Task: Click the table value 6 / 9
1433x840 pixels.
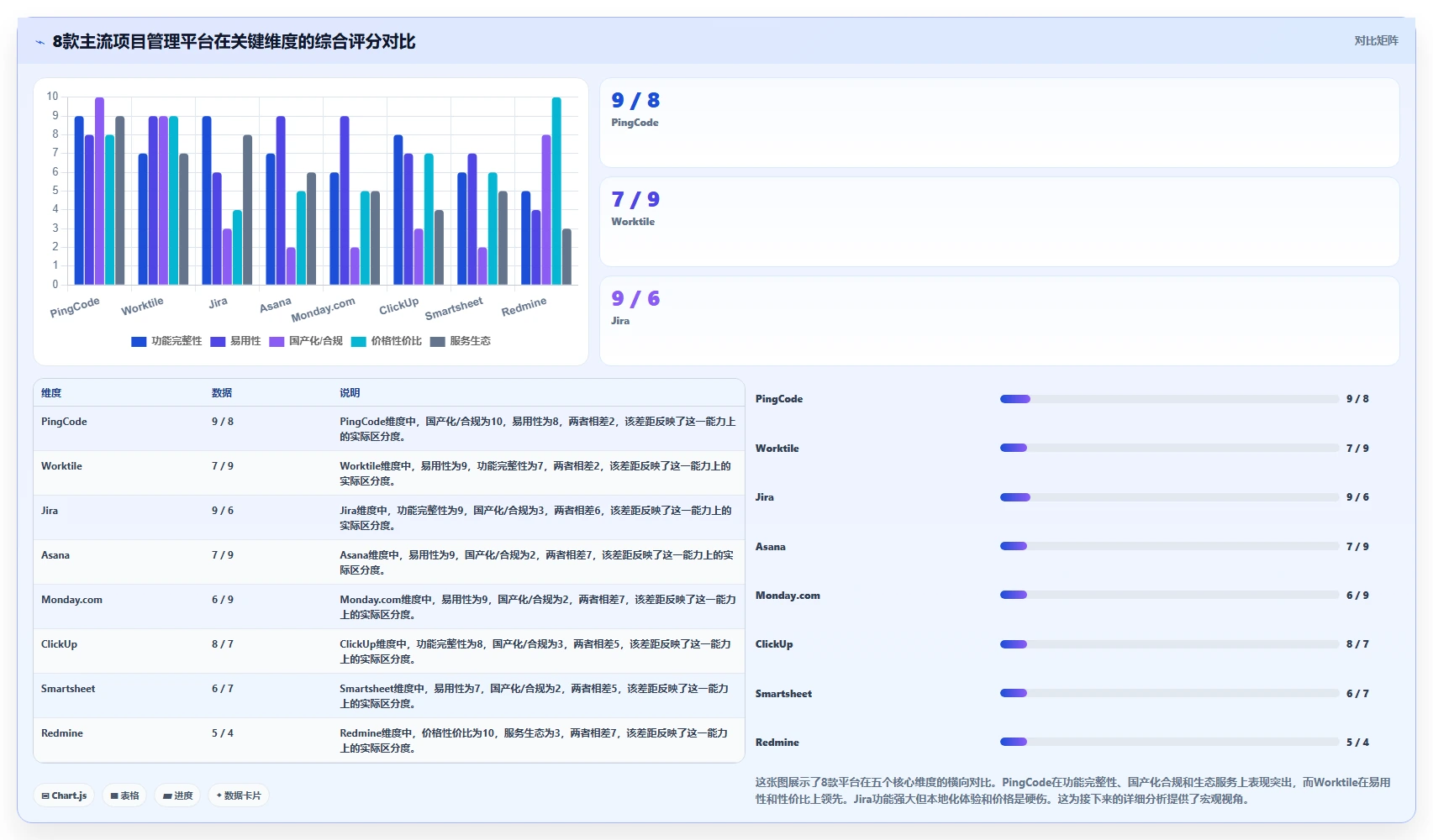Action: click(x=223, y=600)
